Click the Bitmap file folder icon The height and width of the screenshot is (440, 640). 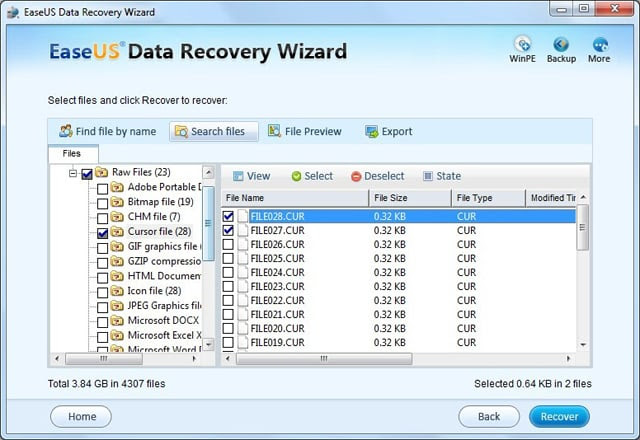pyautogui.click(x=117, y=202)
